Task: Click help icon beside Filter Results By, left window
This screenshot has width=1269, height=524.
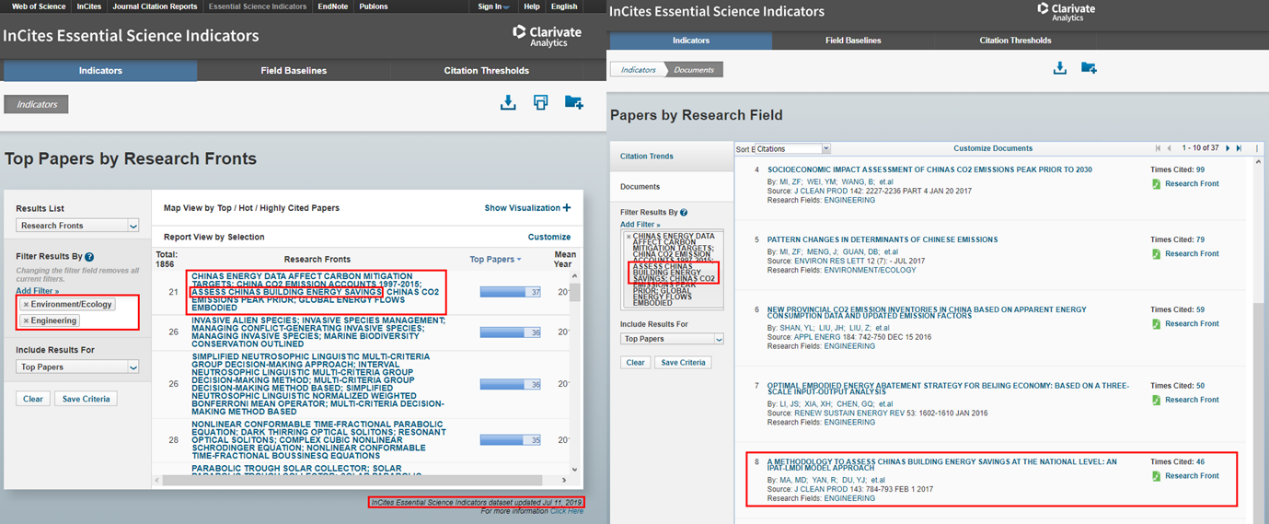Action: [x=90, y=257]
